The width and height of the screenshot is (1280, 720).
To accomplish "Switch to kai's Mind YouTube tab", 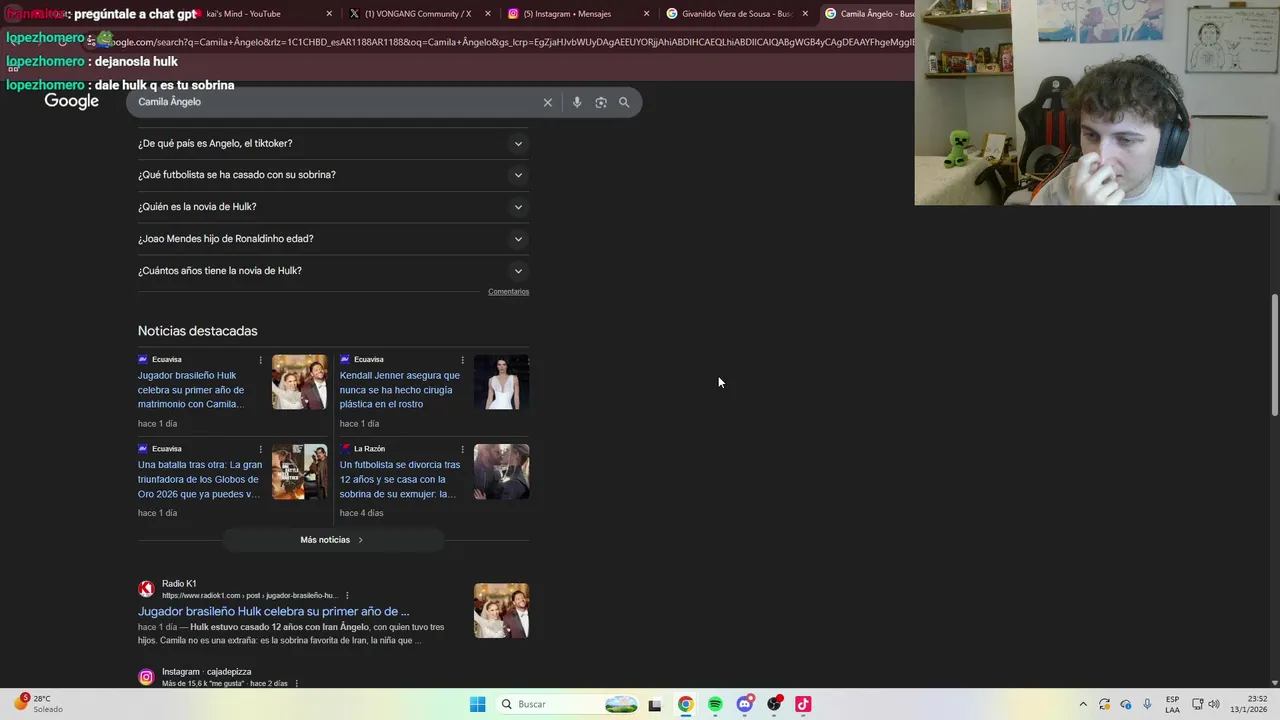I will pos(262,14).
